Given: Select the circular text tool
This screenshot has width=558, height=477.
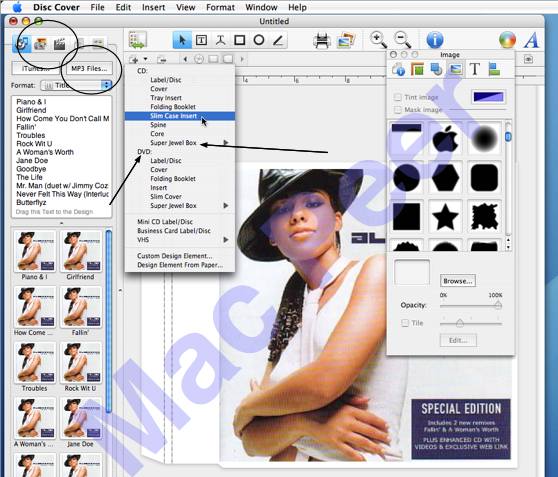Looking at the screenshot, I should [x=221, y=40].
